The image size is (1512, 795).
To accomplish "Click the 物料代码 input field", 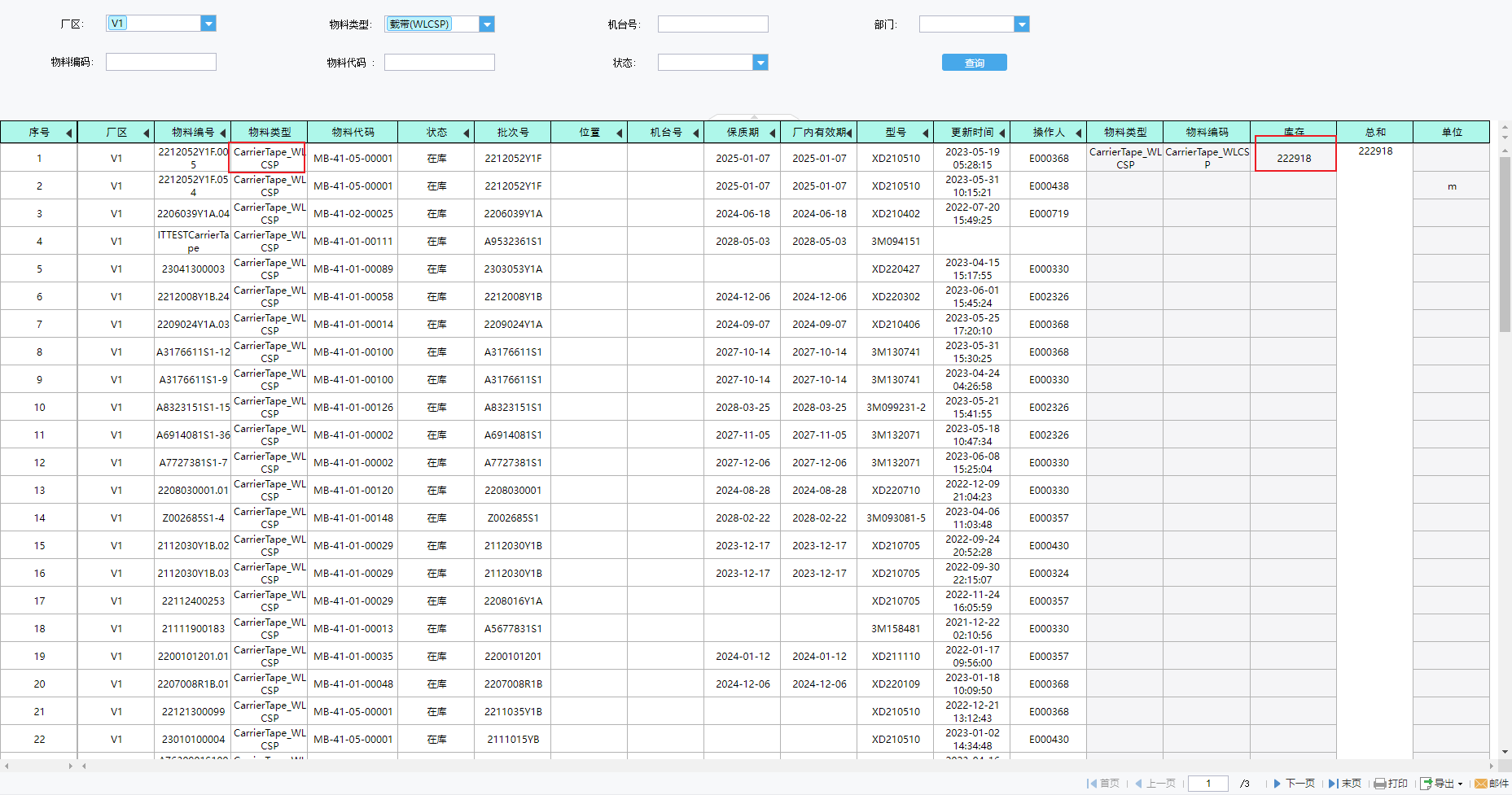I will point(440,63).
